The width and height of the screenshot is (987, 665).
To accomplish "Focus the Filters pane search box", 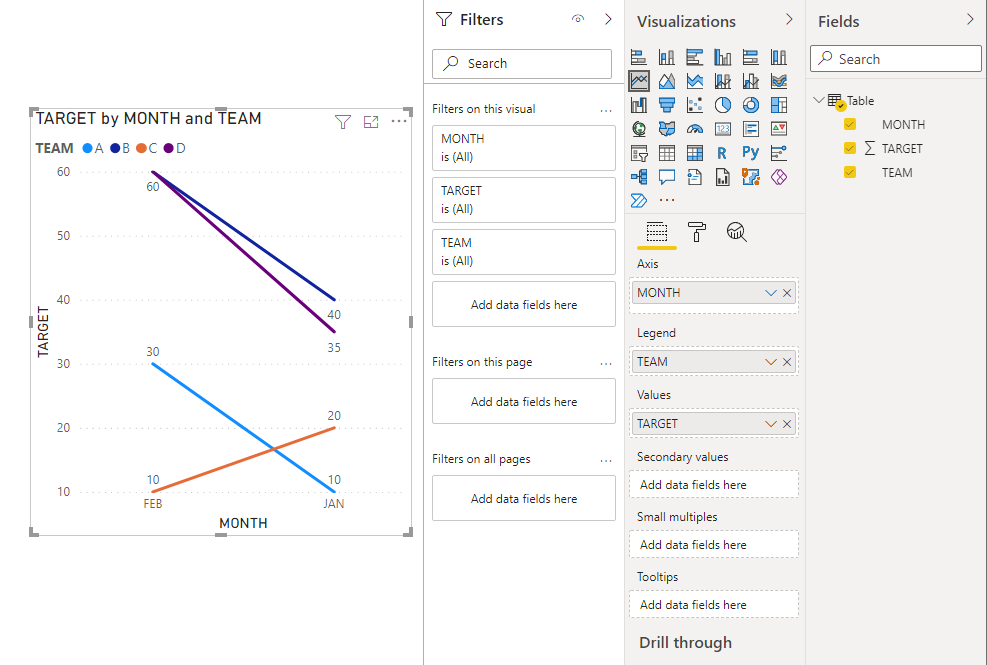I will (522, 64).
